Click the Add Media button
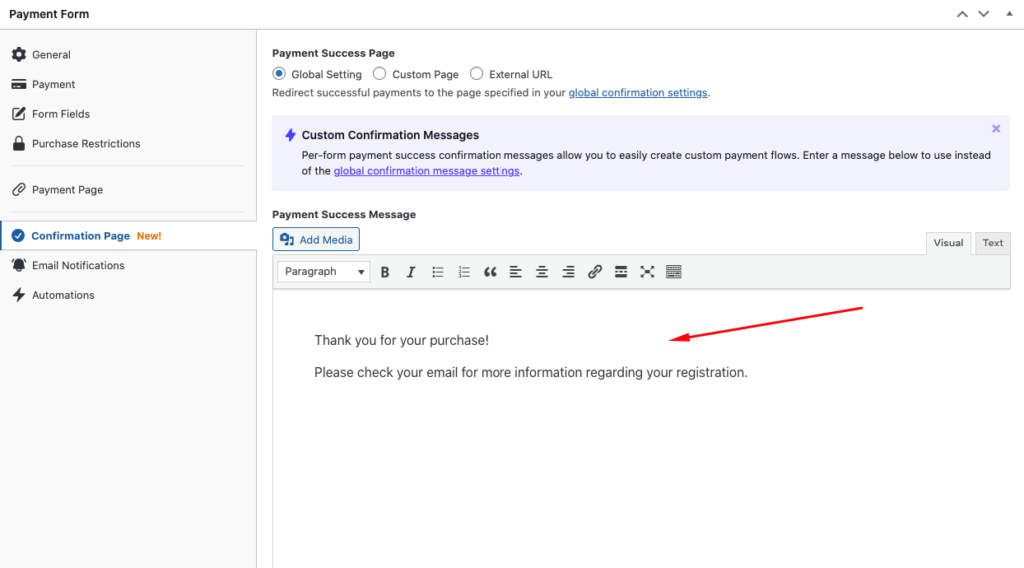1024x568 pixels. [x=316, y=240]
